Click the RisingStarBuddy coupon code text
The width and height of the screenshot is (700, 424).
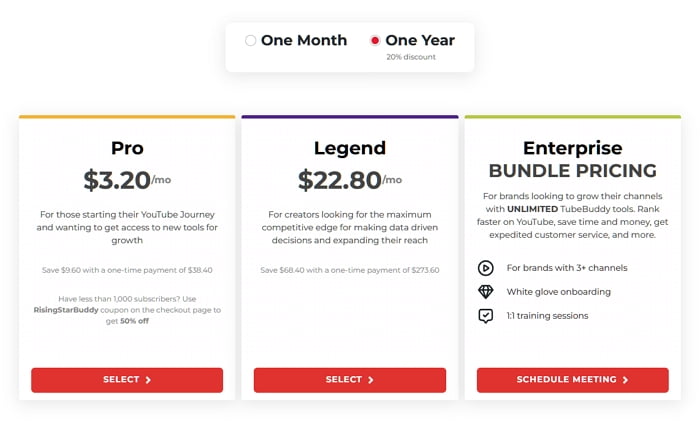click(x=66, y=310)
